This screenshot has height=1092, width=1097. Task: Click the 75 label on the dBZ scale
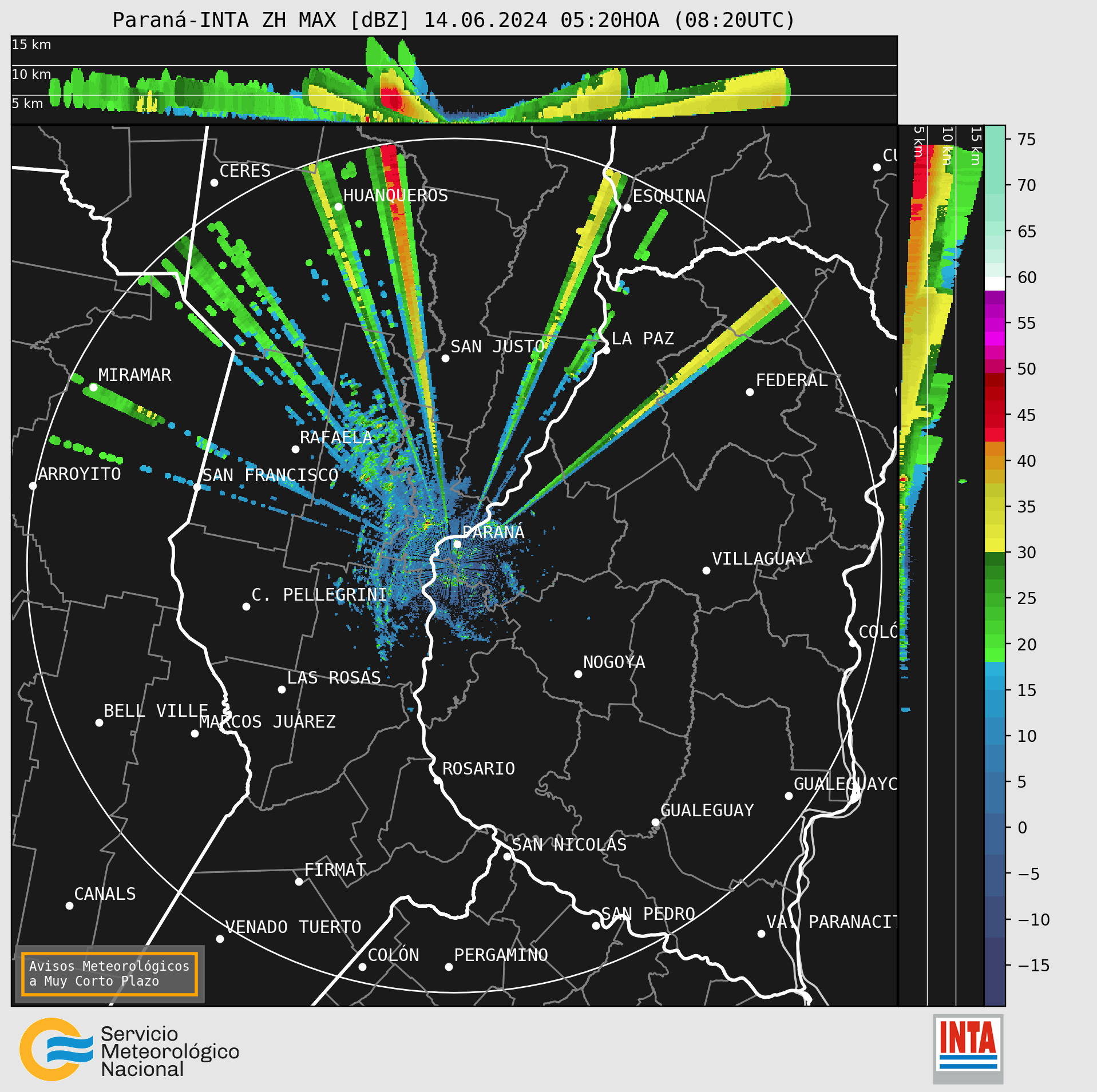(x=1027, y=140)
